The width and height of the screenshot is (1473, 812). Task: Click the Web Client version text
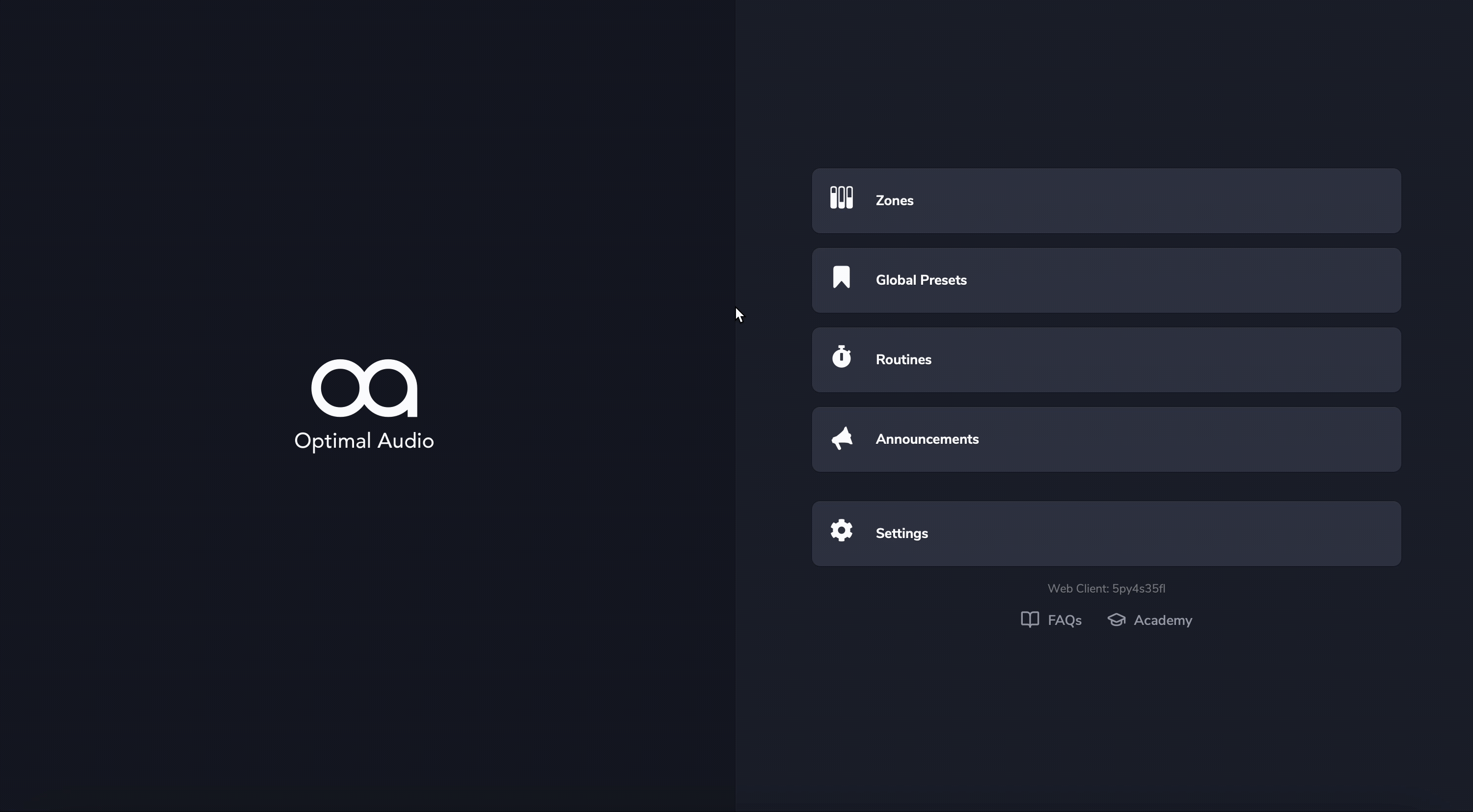pyautogui.click(x=1106, y=589)
